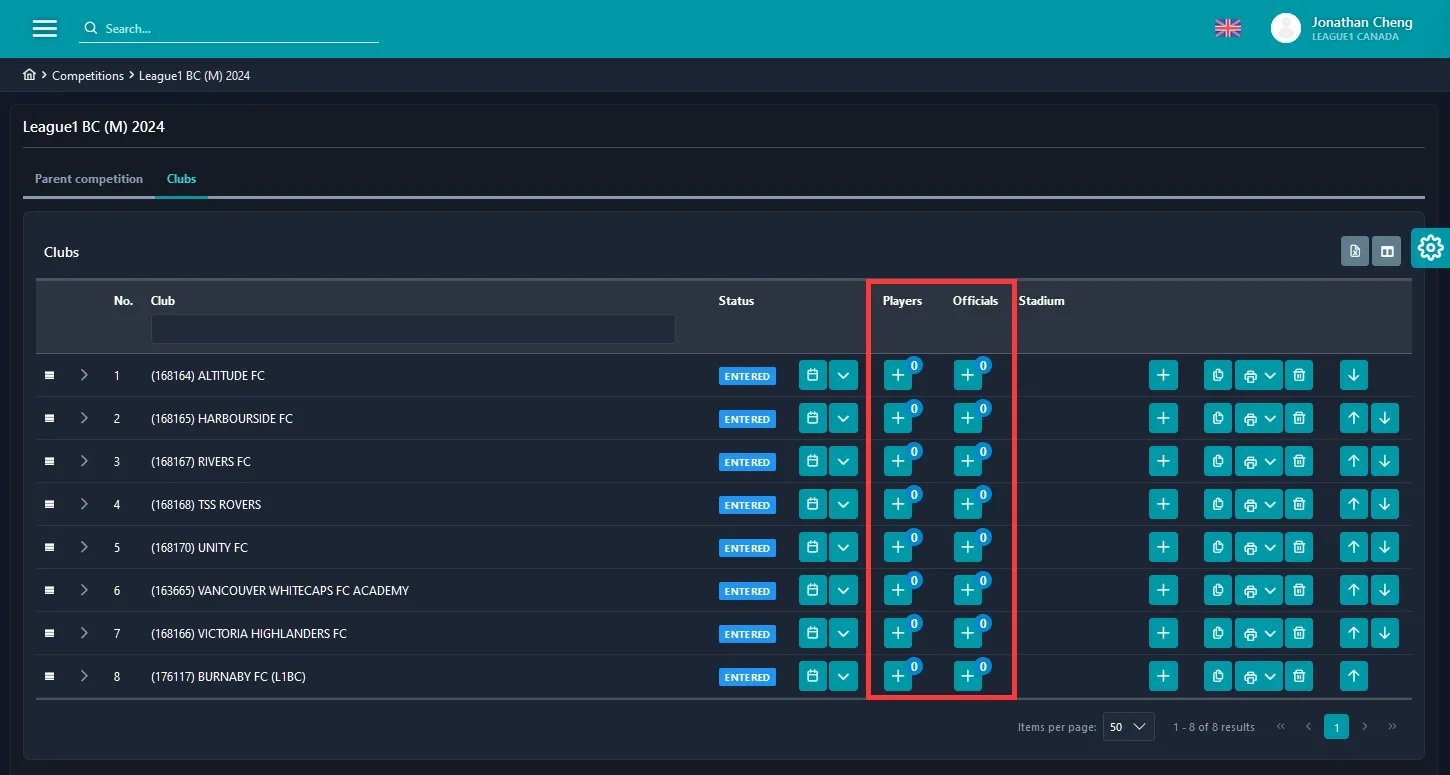Copy the VICTORIA HIGHLANDERS FC entry
This screenshot has height=775, width=1450.
[x=1218, y=633]
